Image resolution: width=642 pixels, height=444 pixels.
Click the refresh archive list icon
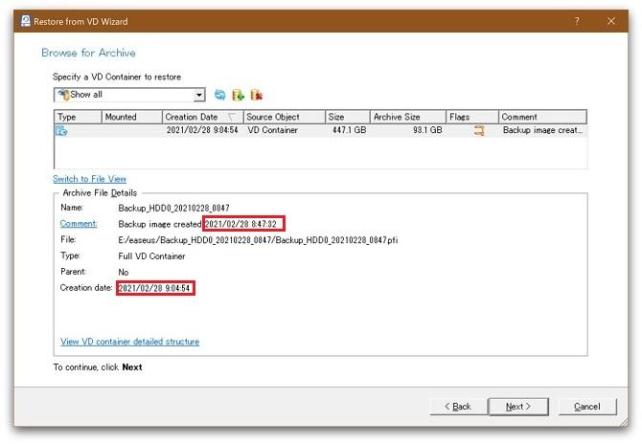point(220,95)
